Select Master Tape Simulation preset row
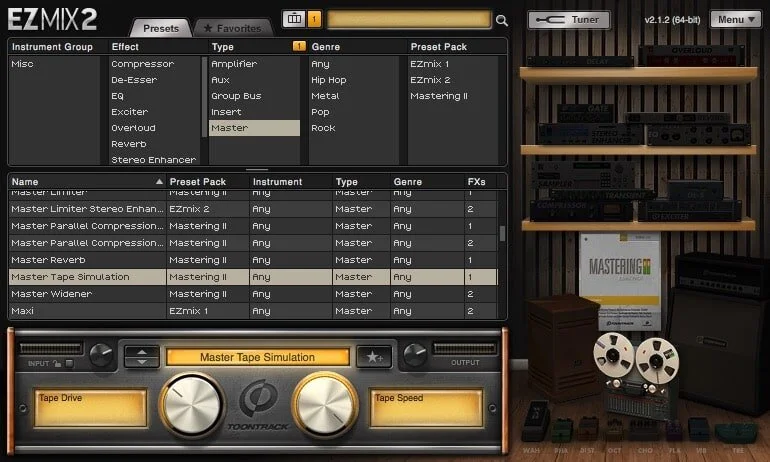770x462 pixels. click(253, 277)
